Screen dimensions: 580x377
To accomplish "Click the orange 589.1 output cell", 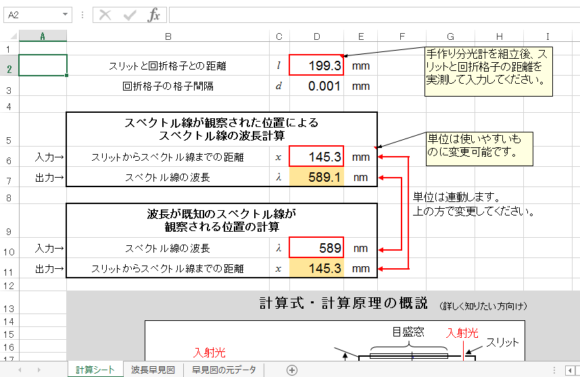I will [x=316, y=177].
